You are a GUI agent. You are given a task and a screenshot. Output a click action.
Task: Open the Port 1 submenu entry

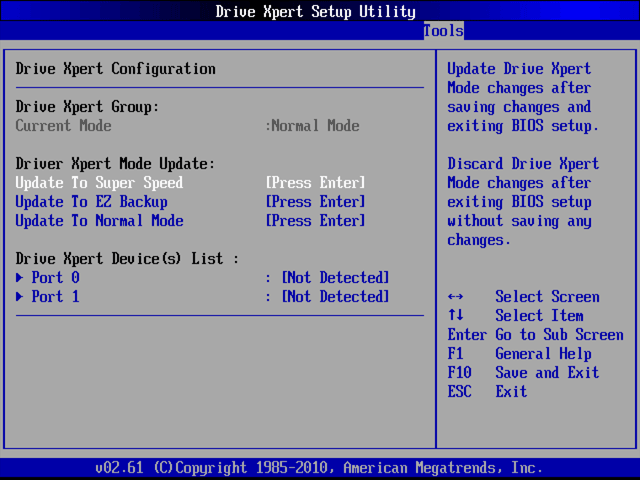[56, 296]
